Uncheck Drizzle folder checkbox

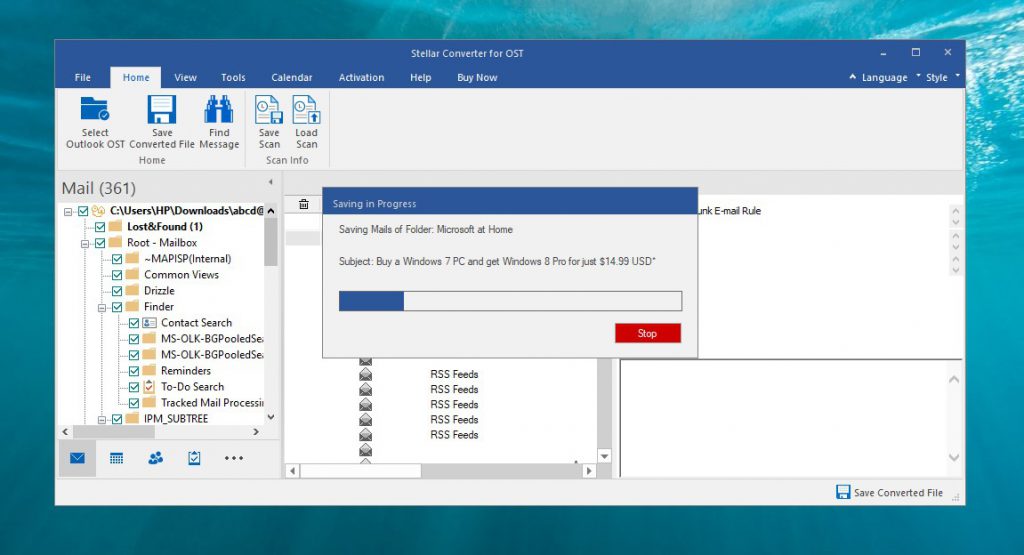tap(117, 291)
